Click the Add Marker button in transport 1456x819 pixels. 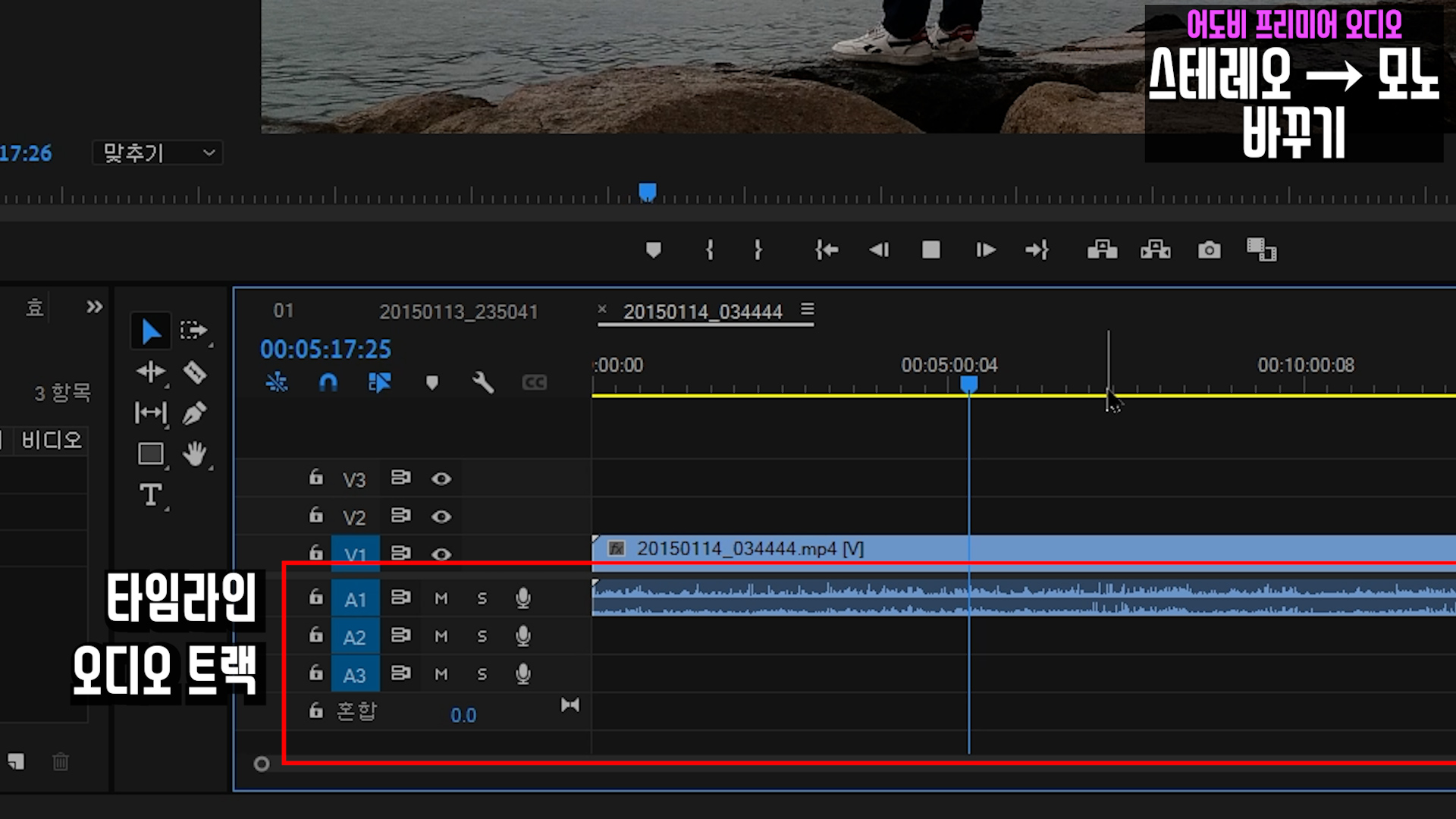653,250
